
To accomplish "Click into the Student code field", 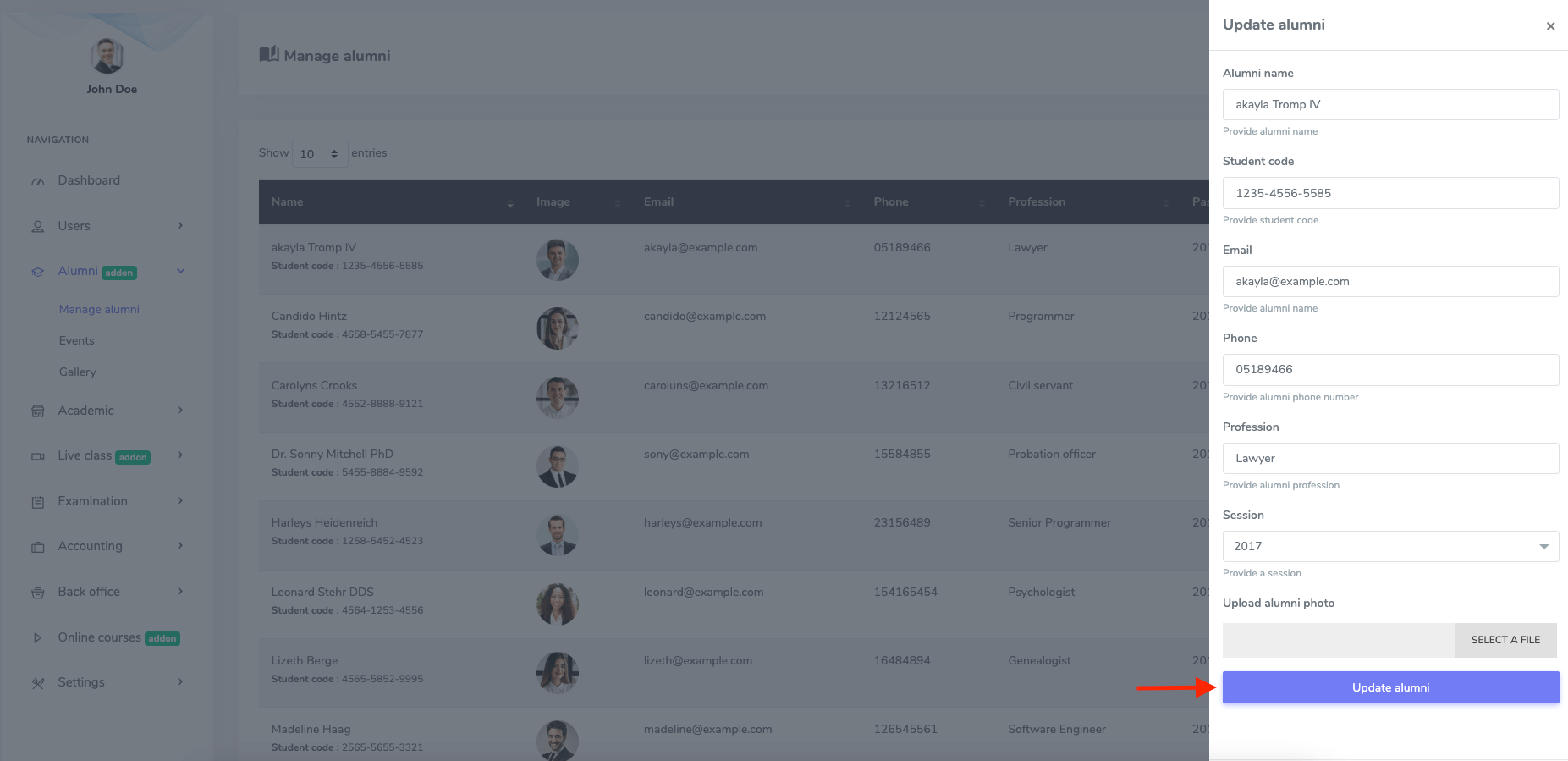I will click(1389, 193).
